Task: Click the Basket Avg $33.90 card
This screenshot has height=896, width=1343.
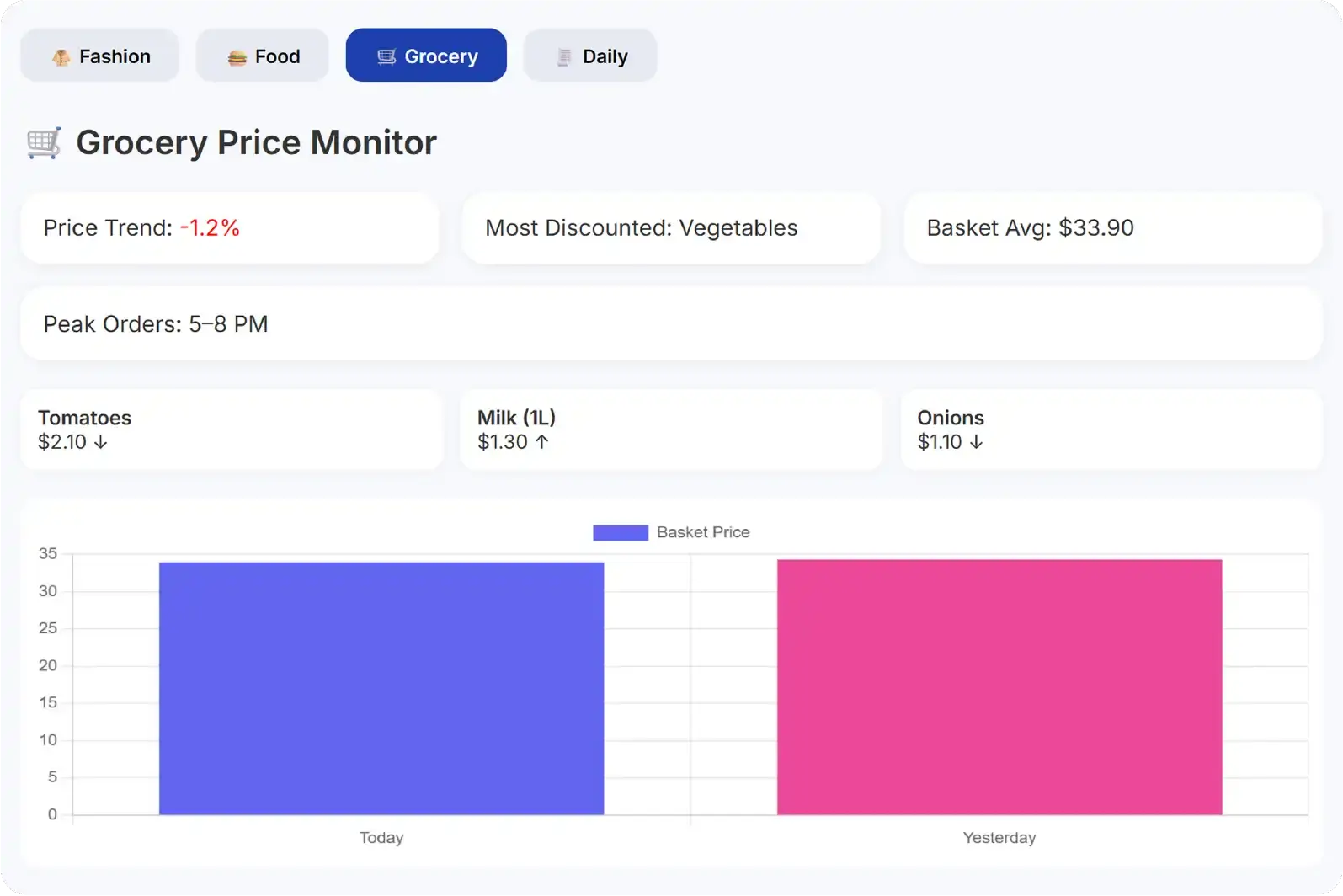Action: click(1112, 228)
